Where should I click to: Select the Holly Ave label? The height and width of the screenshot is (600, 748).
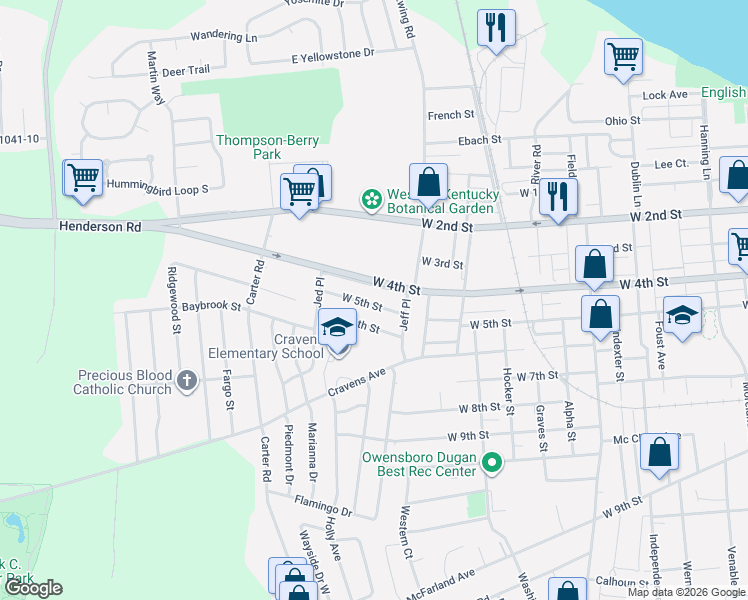(332, 538)
